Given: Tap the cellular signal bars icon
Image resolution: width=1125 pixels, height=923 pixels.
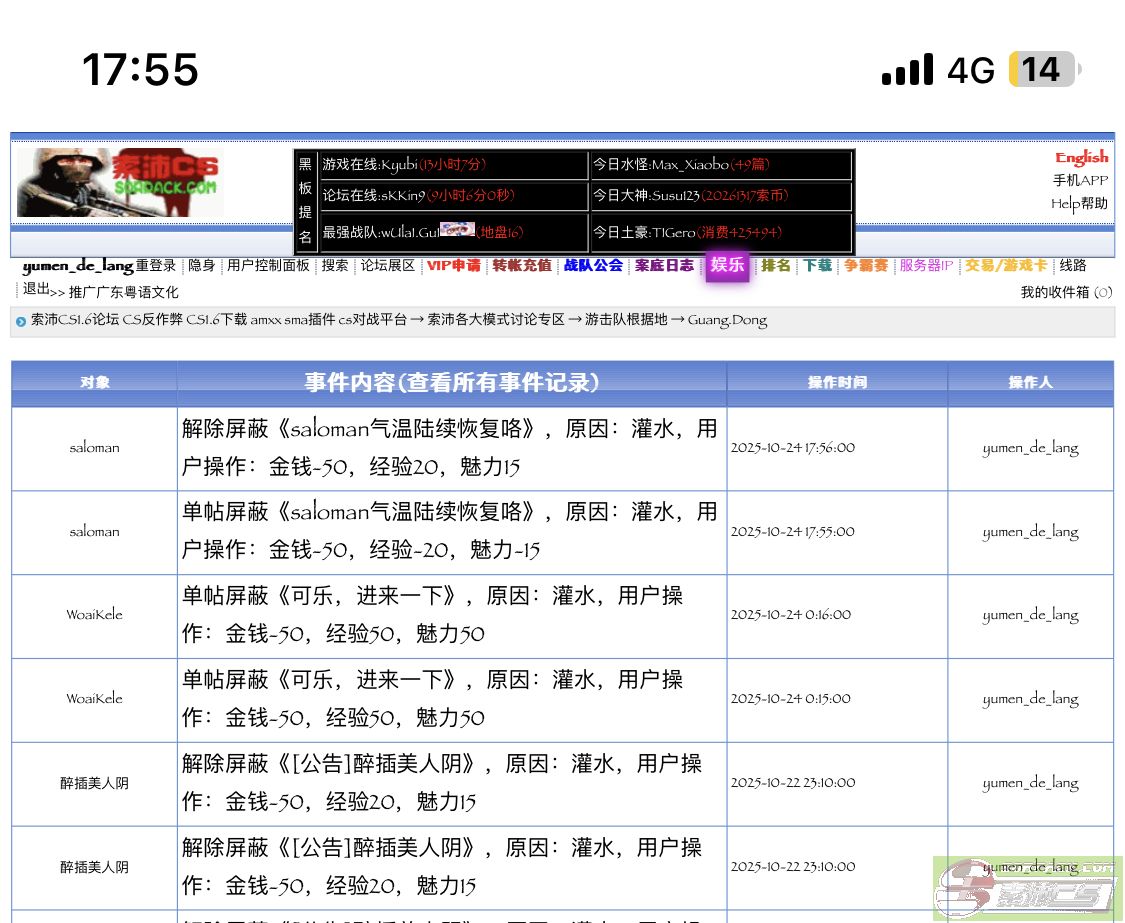Looking at the screenshot, I should point(907,70).
